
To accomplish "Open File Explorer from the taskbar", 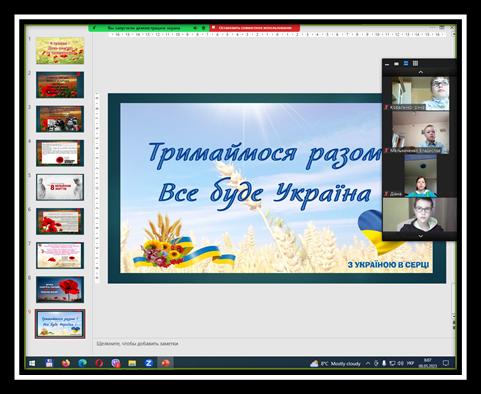I will pos(132,363).
